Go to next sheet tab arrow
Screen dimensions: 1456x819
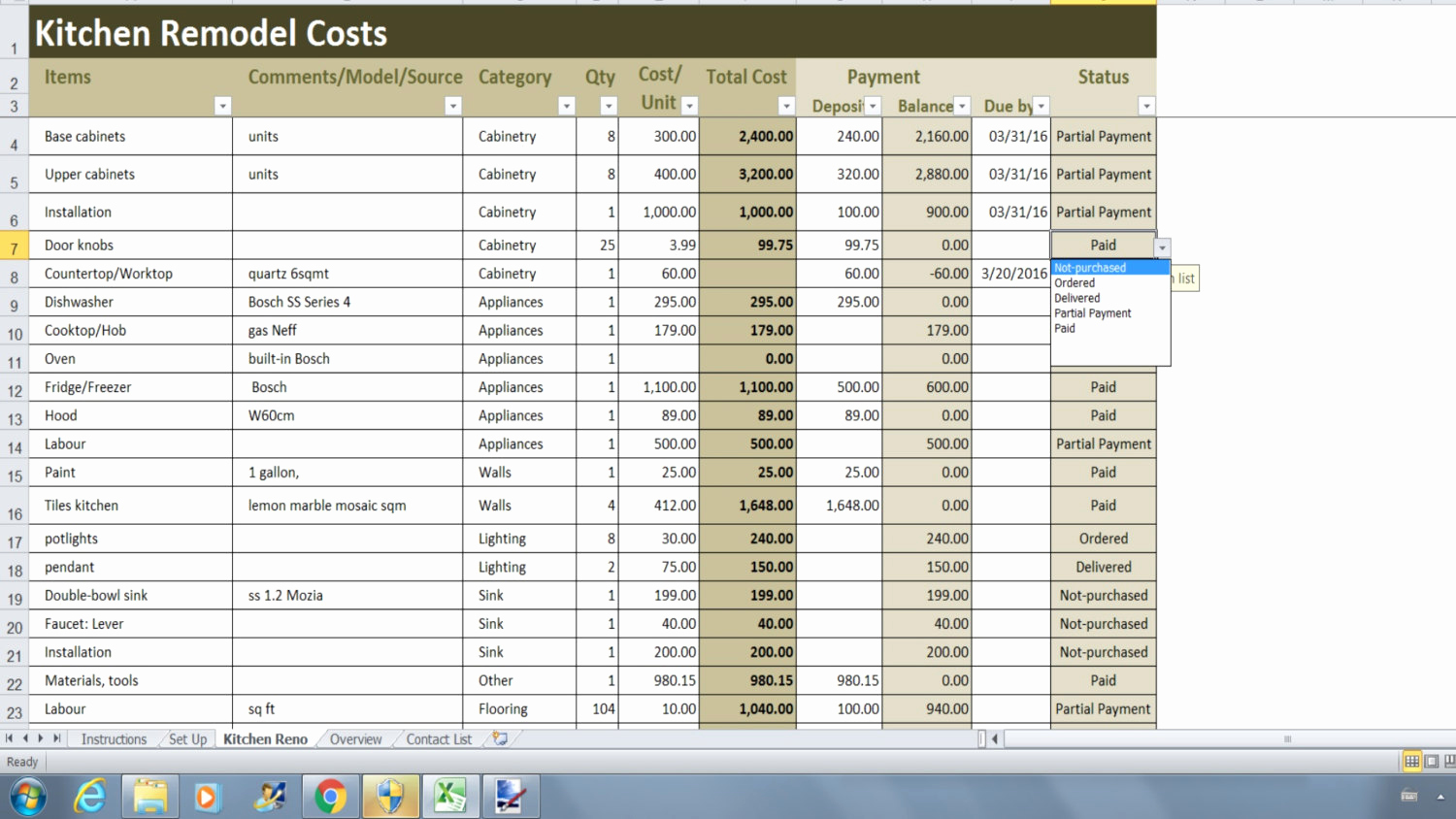[41, 738]
